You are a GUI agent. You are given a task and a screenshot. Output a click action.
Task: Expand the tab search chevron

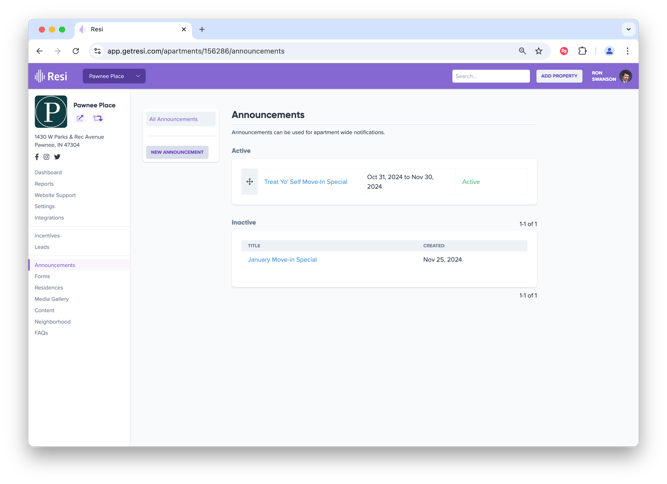628,29
